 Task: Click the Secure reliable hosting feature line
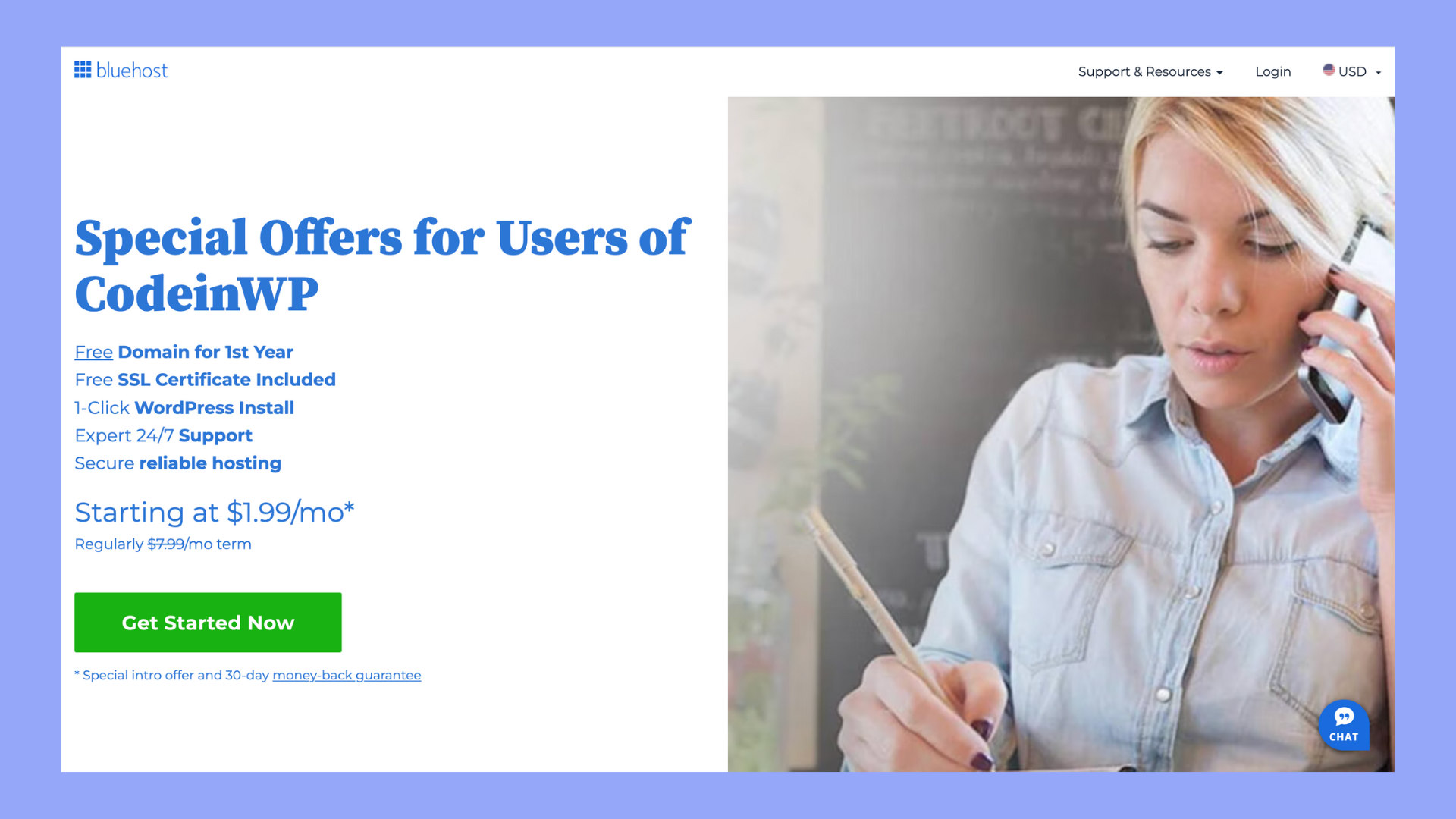[177, 463]
